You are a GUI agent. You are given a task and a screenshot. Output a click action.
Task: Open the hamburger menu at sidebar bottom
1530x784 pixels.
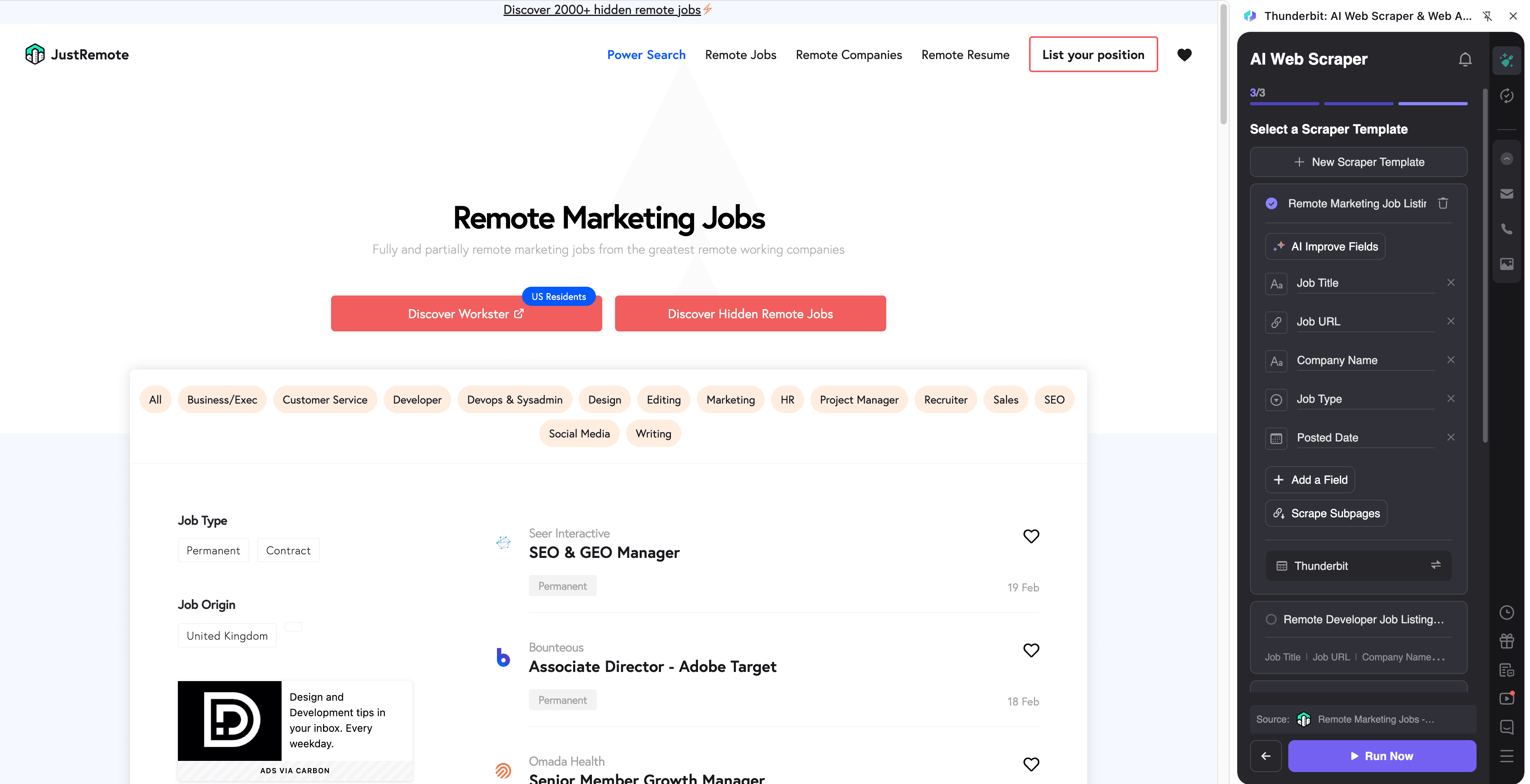1507,756
